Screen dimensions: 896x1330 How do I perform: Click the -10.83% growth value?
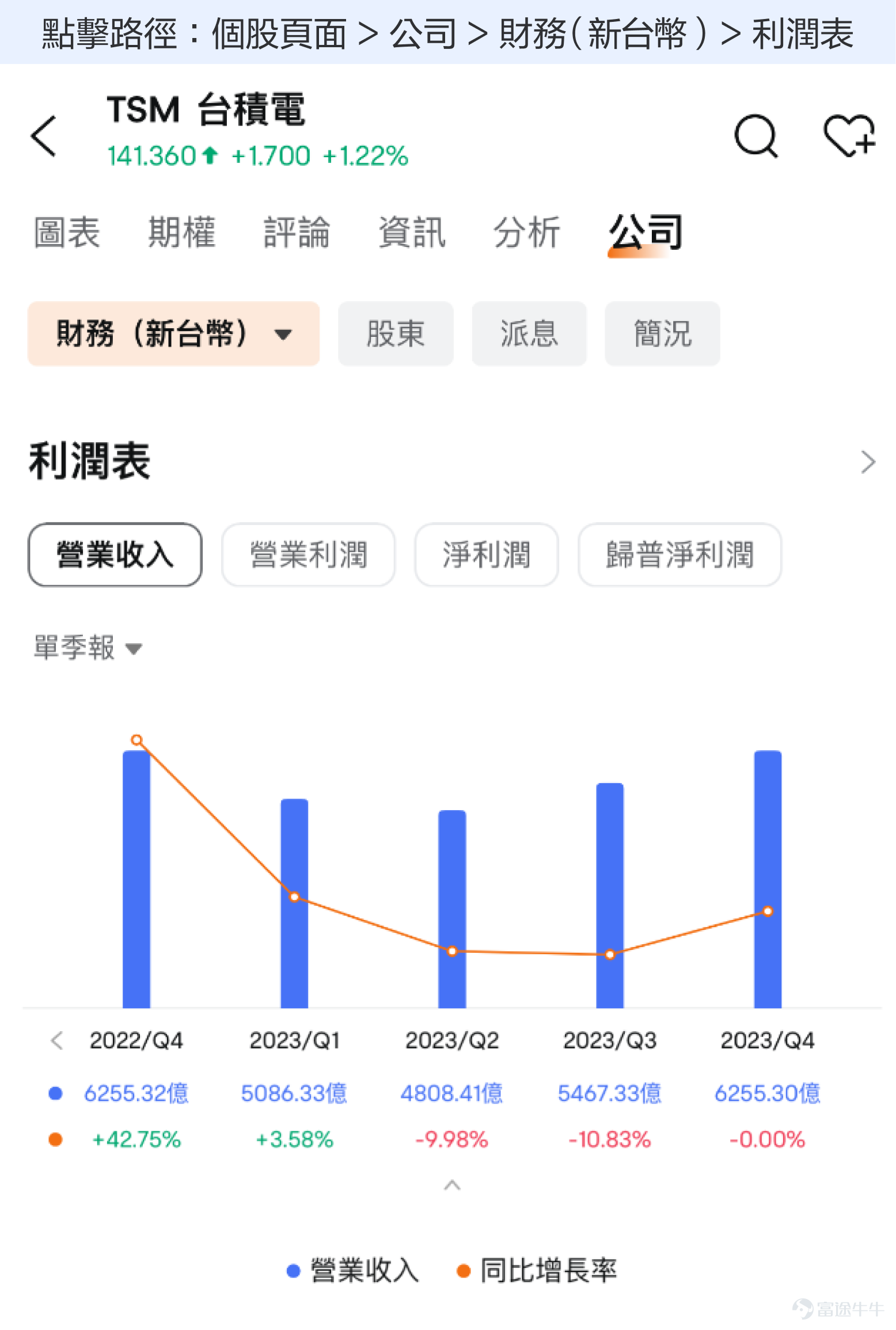[x=610, y=1139]
